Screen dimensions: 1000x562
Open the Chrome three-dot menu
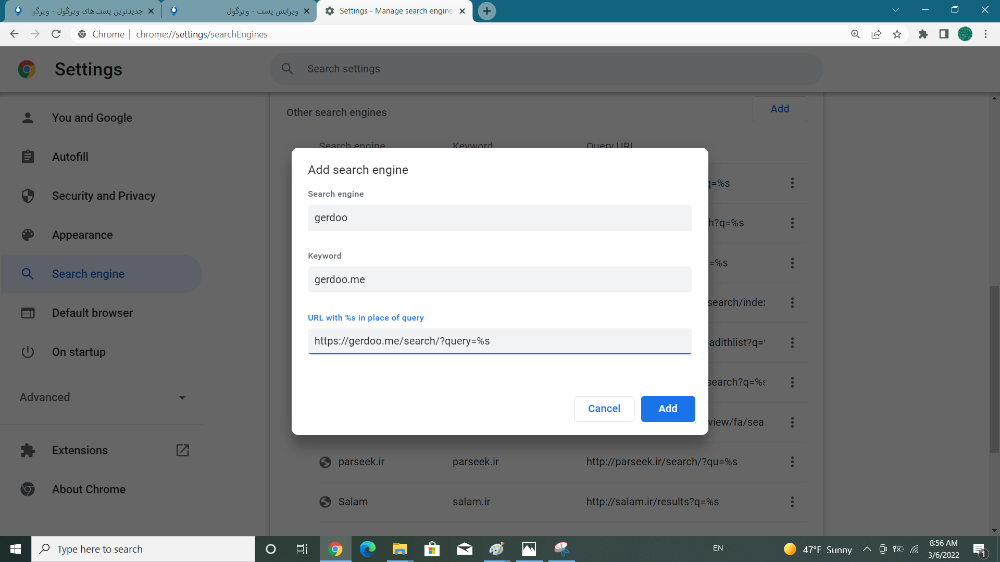tap(986, 34)
